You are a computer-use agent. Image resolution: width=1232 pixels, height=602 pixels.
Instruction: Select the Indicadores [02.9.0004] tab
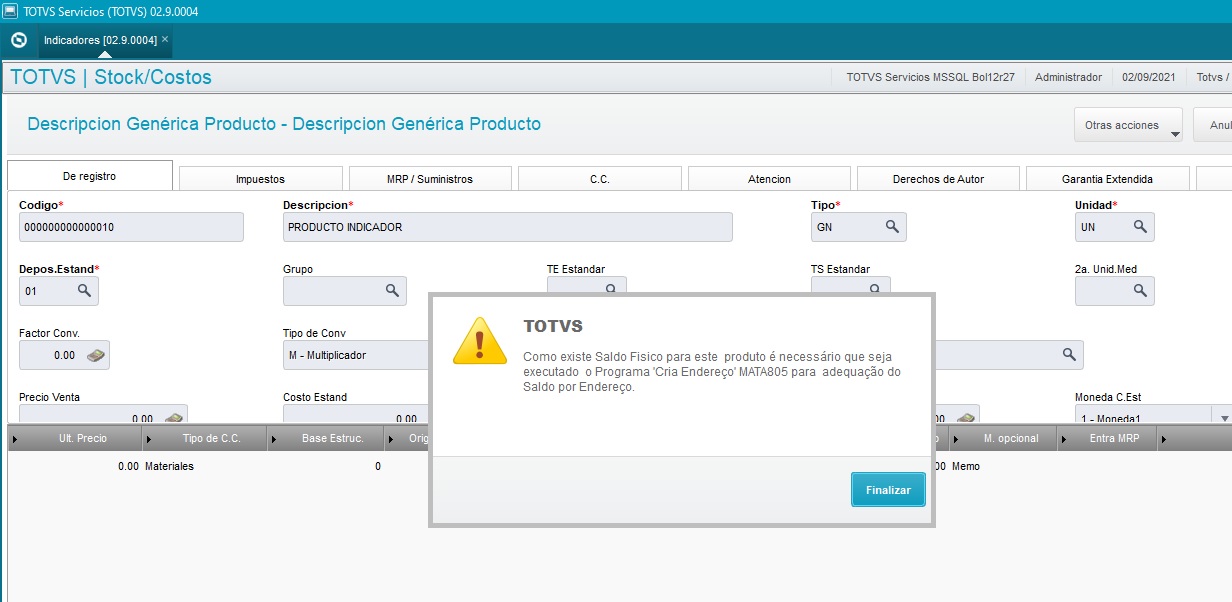(x=100, y=40)
